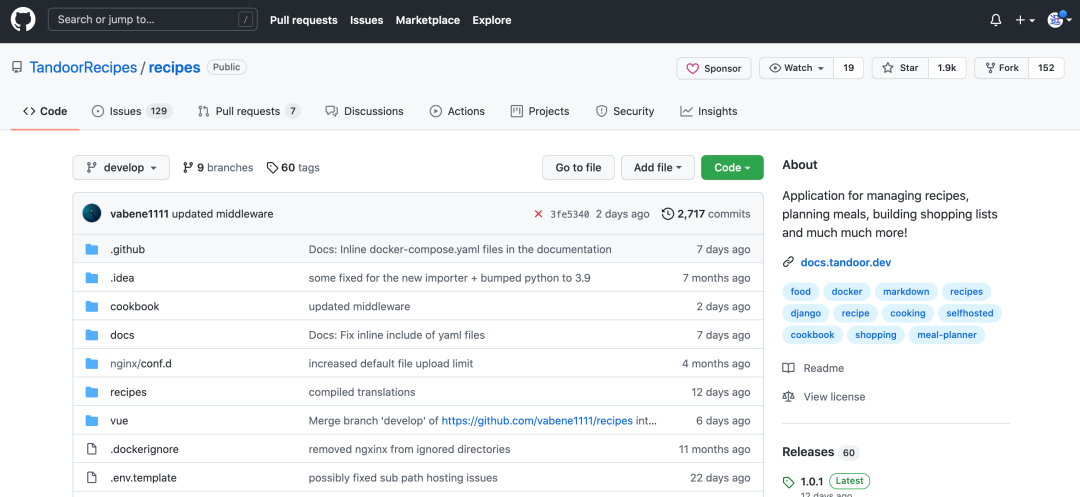This screenshot has height=497, width=1080.
Task: Open the github.com/vabene1111/recipes commit link
Action: [537, 421]
